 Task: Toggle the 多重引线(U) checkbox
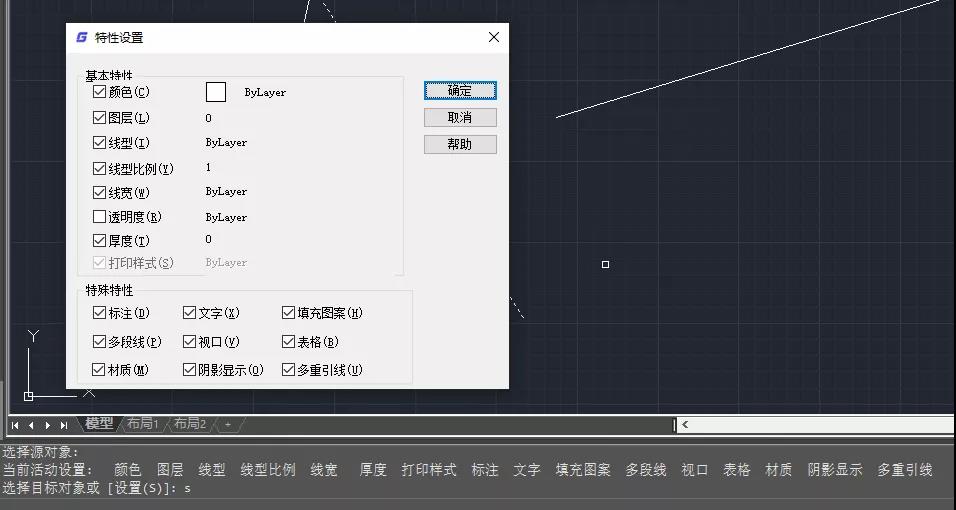(288, 370)
